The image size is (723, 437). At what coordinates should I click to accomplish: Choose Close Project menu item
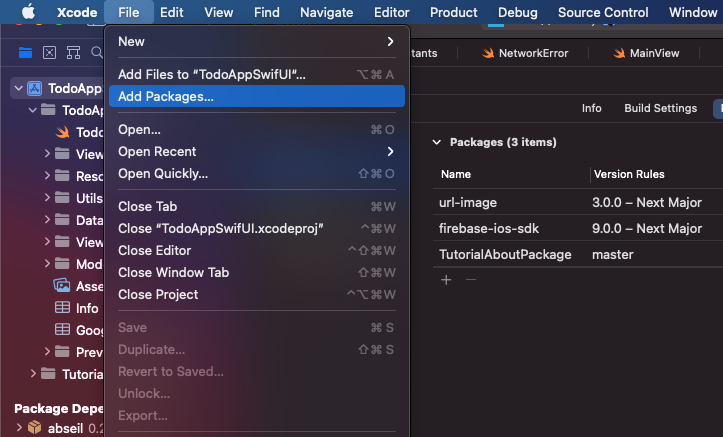tap(257, 295)
